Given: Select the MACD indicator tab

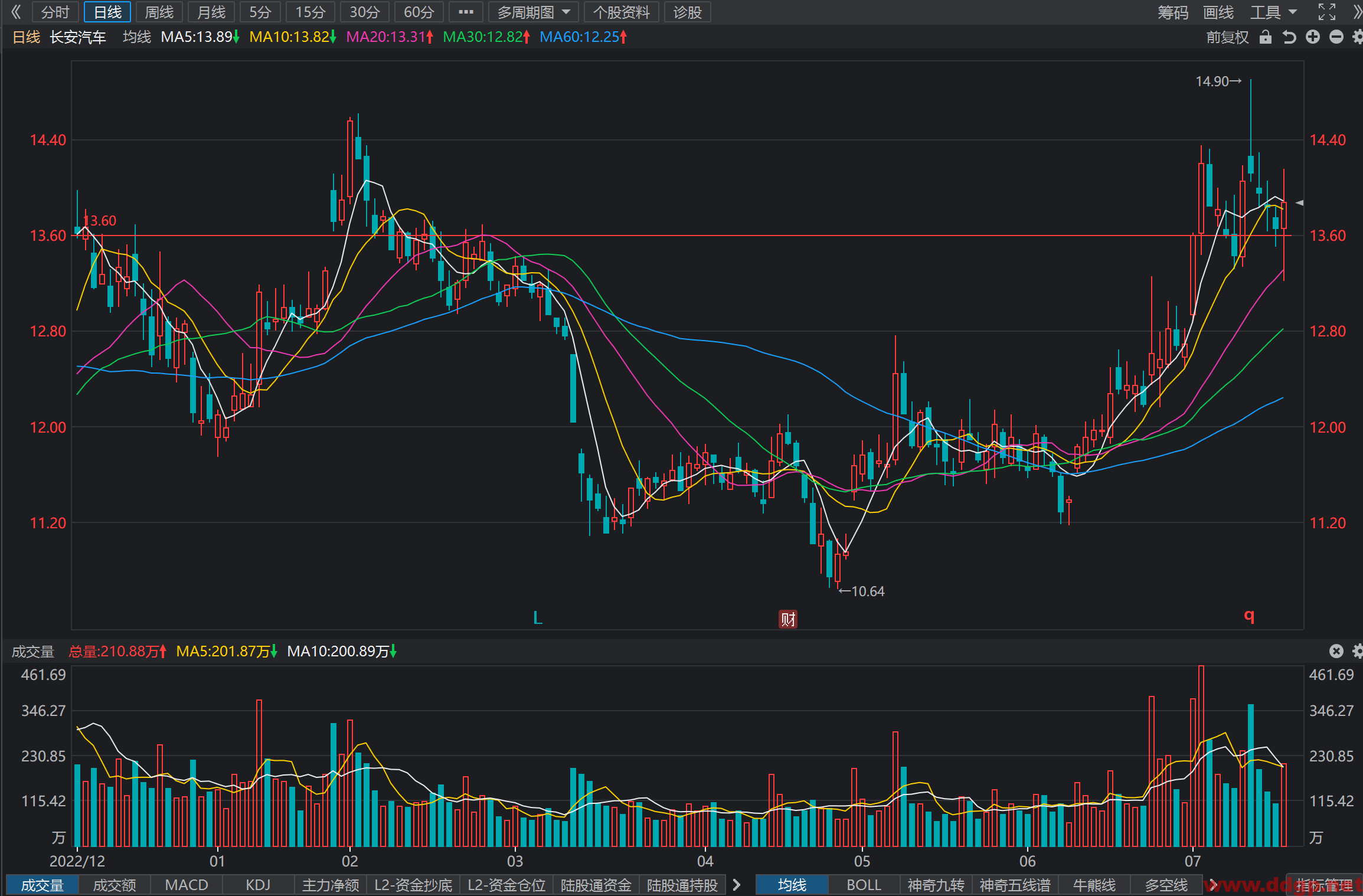Looking at the screenshot, I should point(187,885).
